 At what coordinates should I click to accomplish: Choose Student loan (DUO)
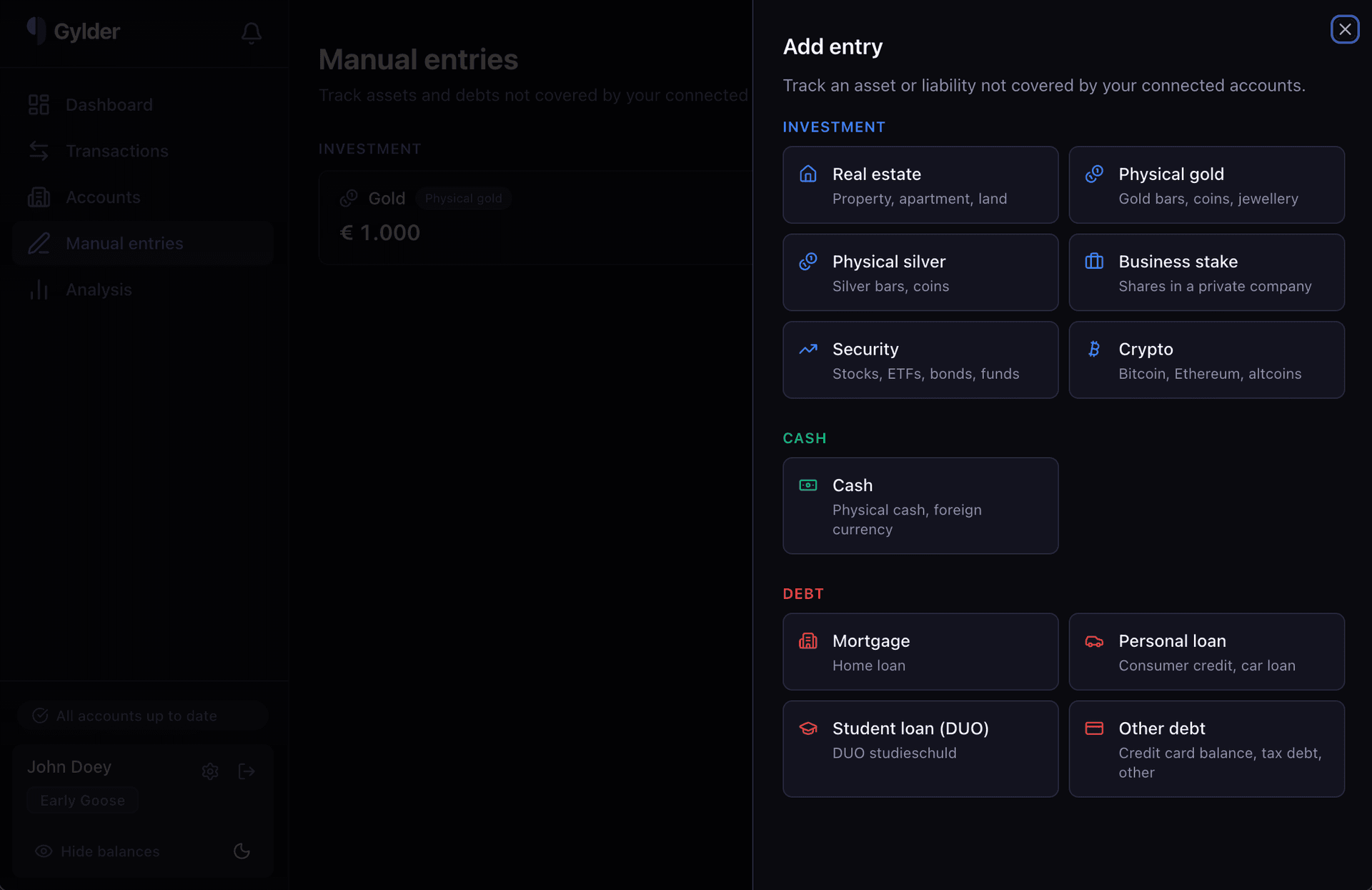coord(920,748)
